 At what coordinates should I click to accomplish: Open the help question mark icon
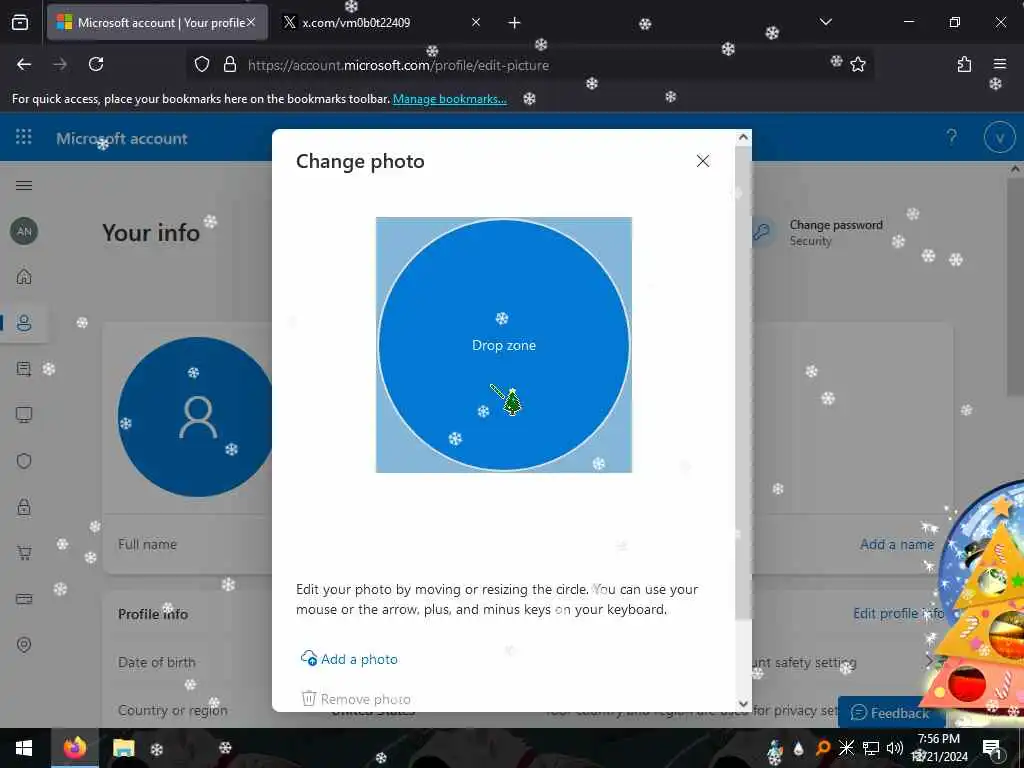tap(952, 136)
